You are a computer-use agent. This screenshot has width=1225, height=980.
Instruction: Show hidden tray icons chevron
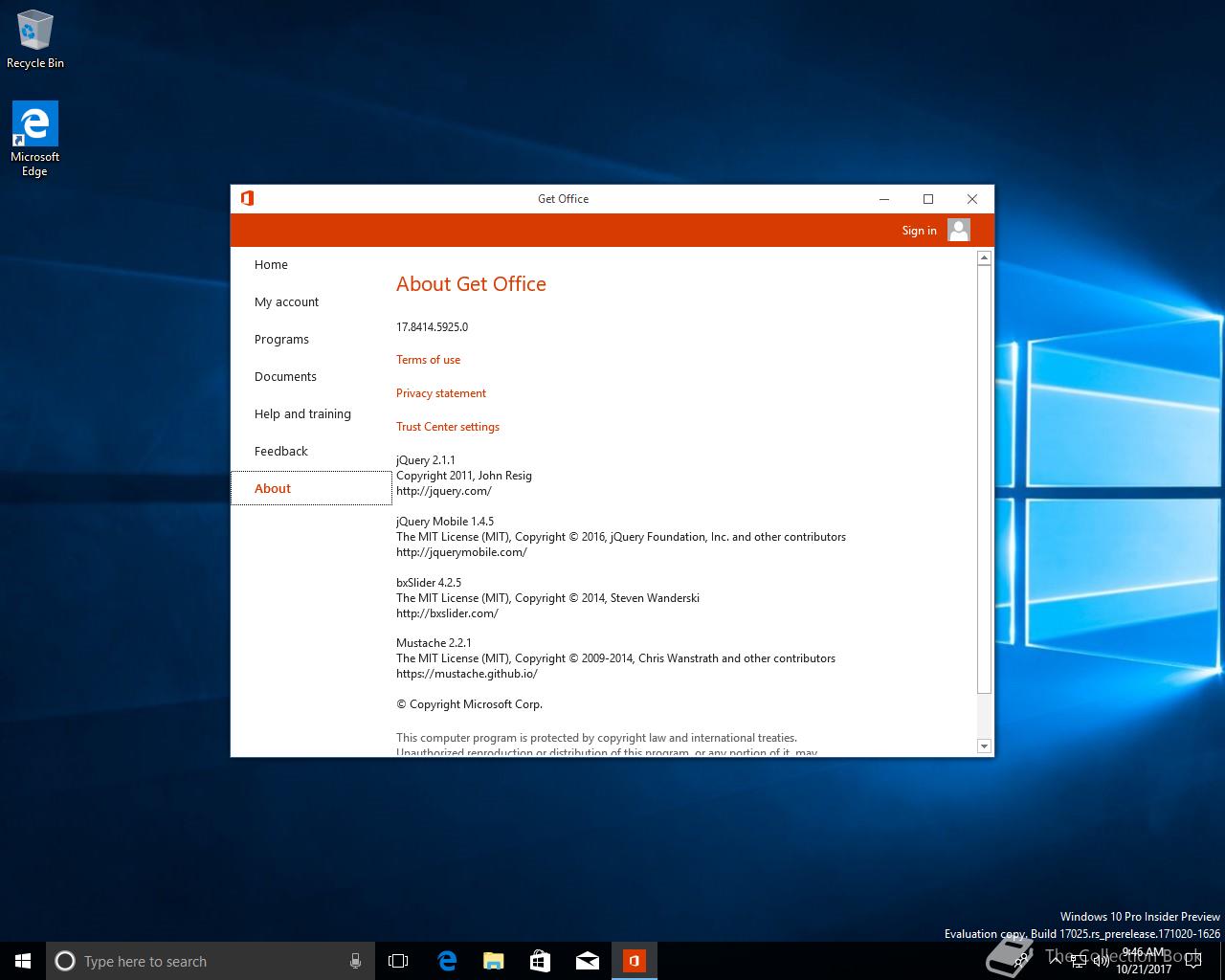(x=1056, y=961)
